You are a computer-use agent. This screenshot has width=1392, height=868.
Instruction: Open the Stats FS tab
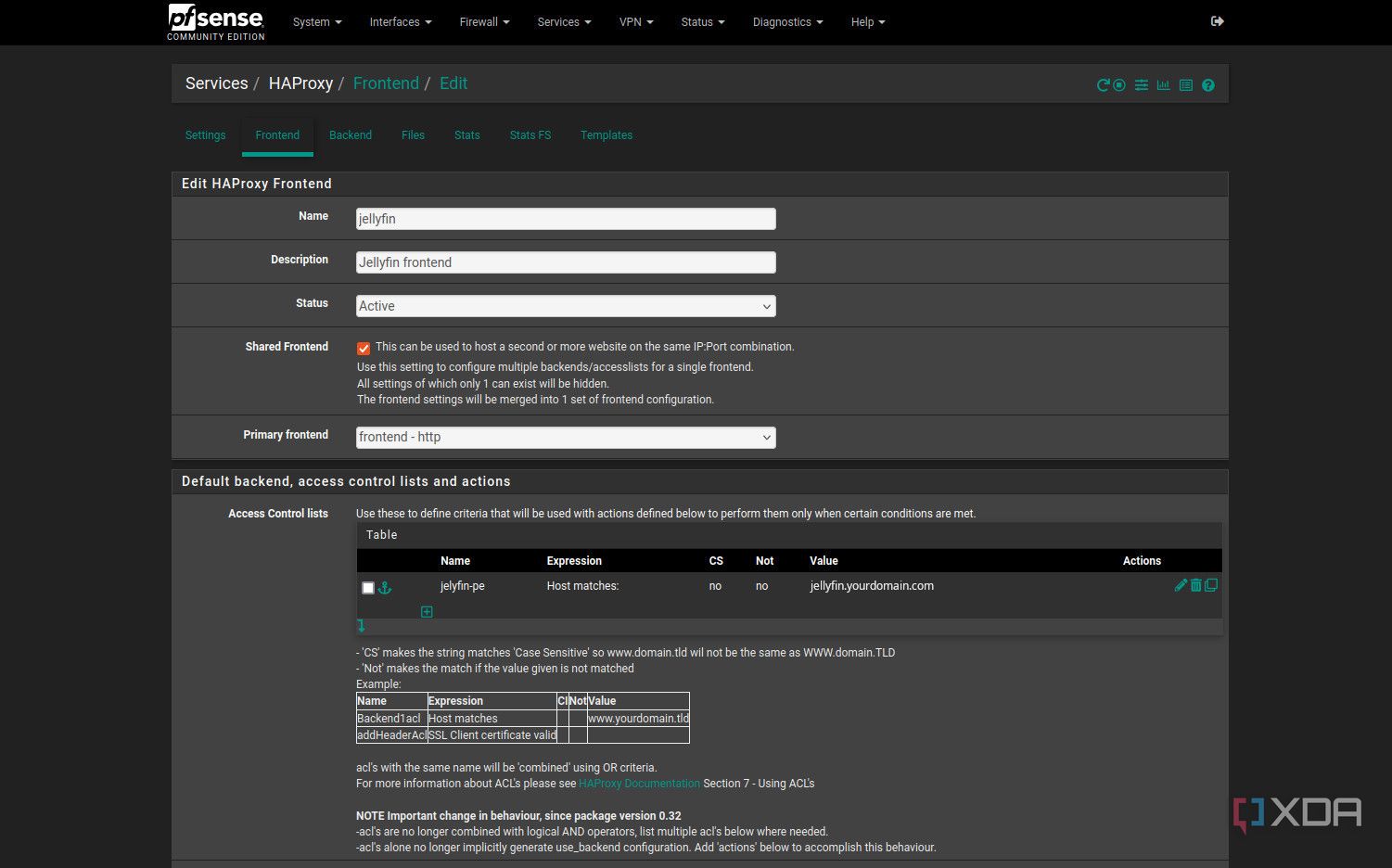(x=530, y=135)
